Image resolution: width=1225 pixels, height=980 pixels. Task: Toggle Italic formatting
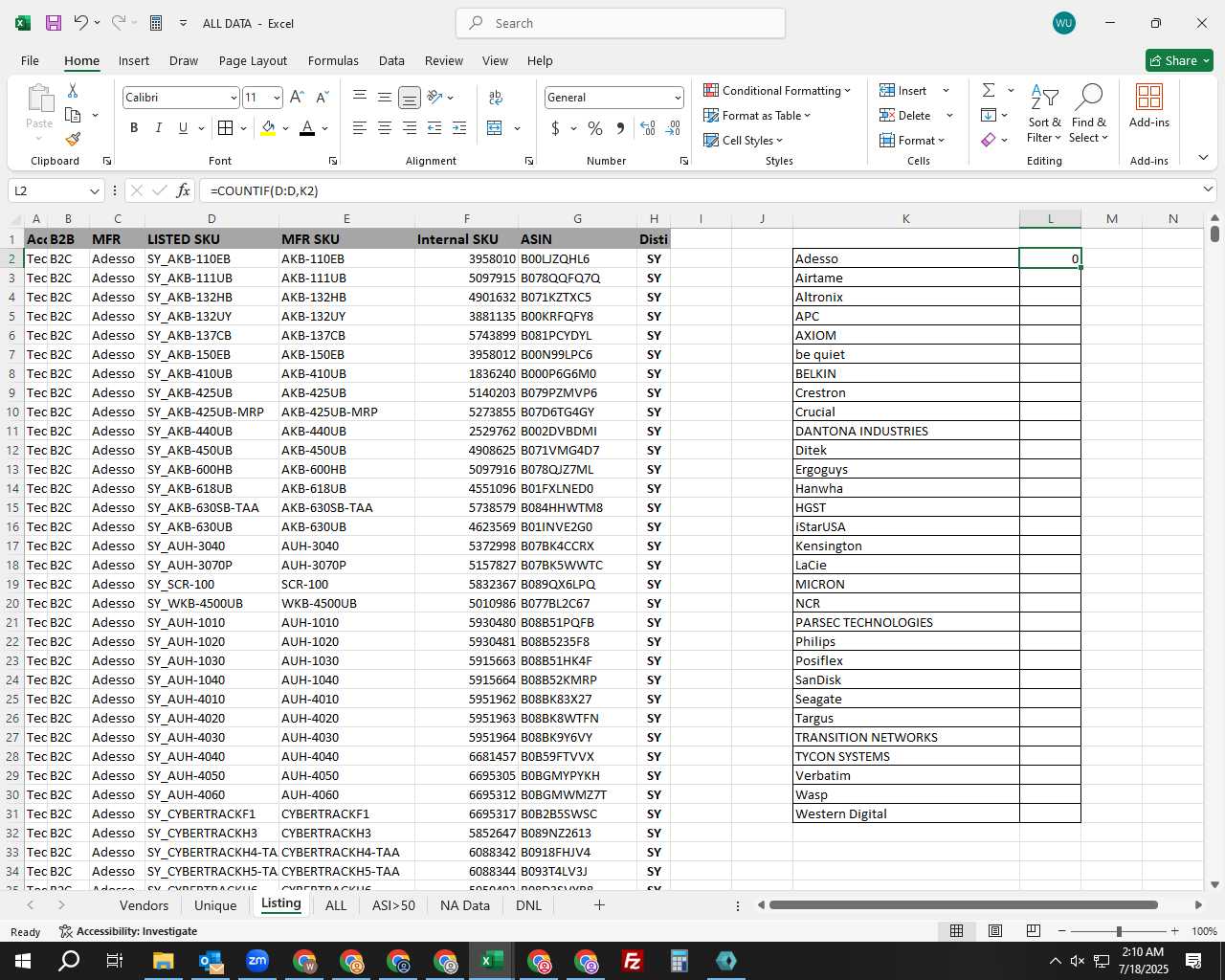[158, 128]
